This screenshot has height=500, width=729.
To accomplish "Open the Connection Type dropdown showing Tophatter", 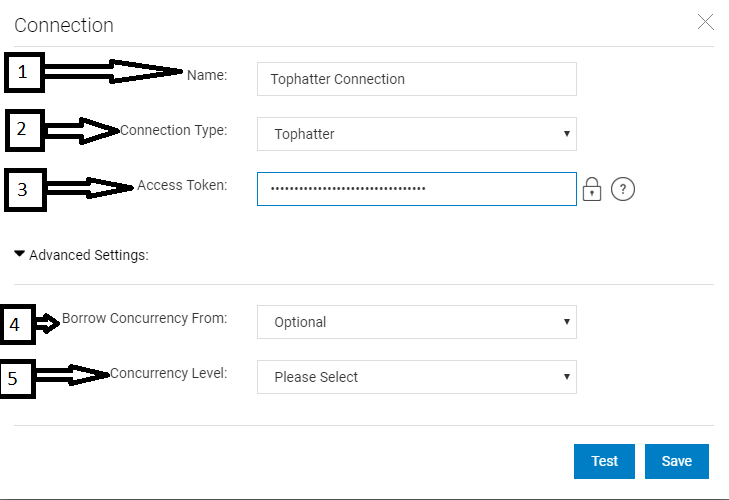I will point(417,134).
